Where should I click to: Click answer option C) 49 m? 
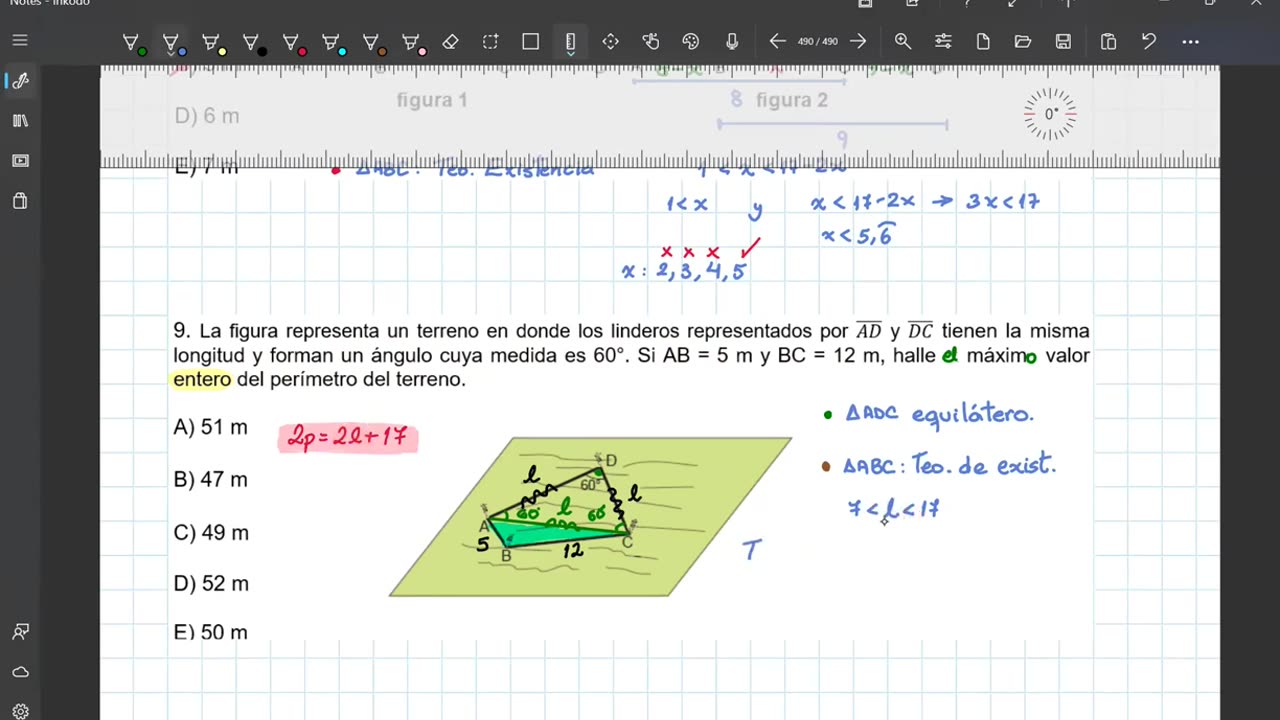[x=211, y=533]
